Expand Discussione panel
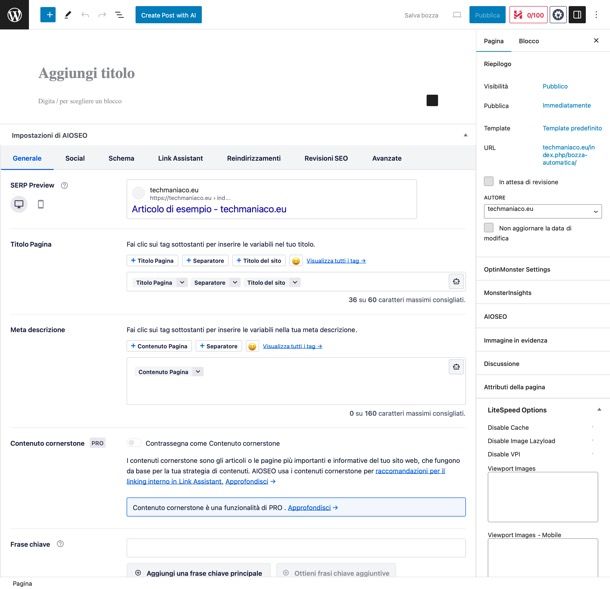610x589 pixels. pos(543,363)
